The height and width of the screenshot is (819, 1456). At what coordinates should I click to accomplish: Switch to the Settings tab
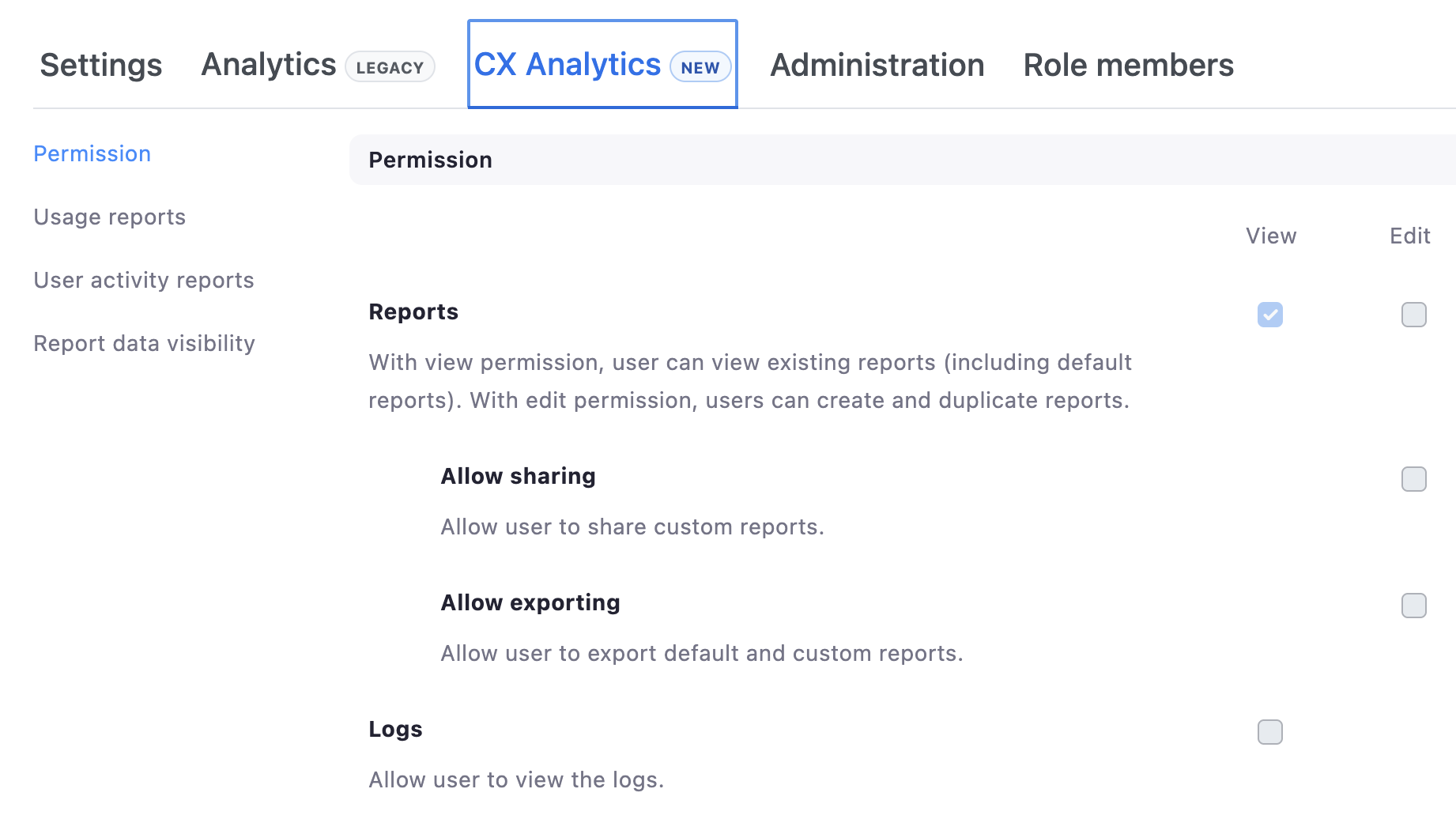pos(101,65)
